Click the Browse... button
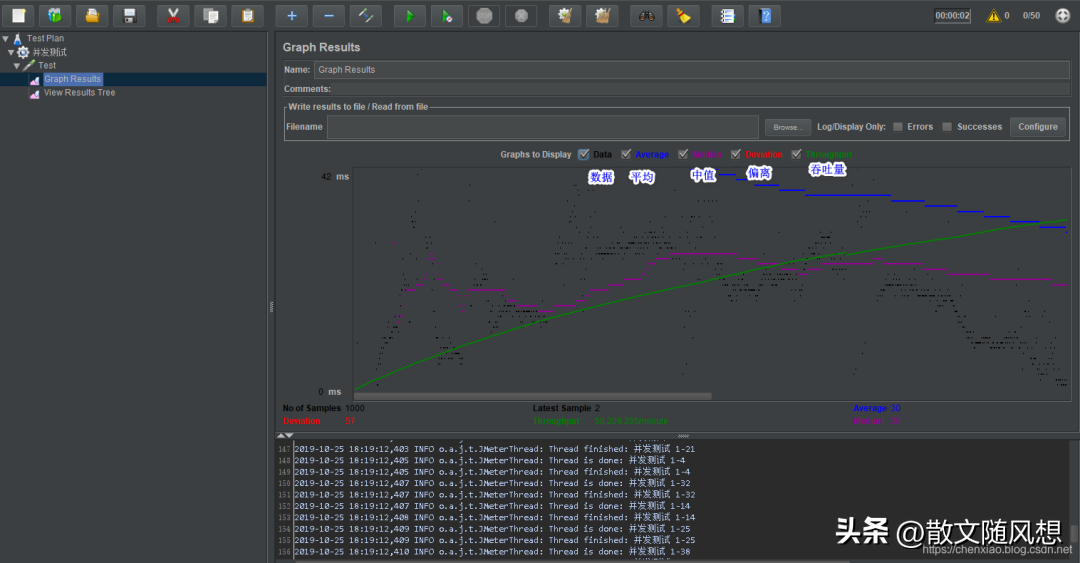 787,127
